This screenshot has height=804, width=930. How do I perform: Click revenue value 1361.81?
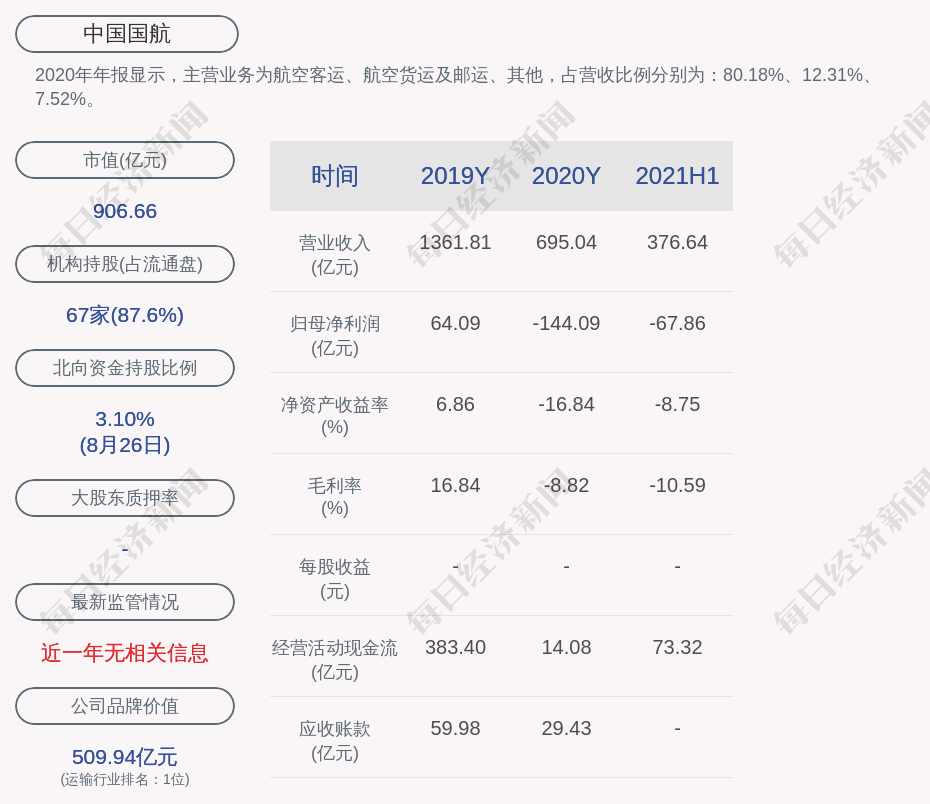[455, 243]
